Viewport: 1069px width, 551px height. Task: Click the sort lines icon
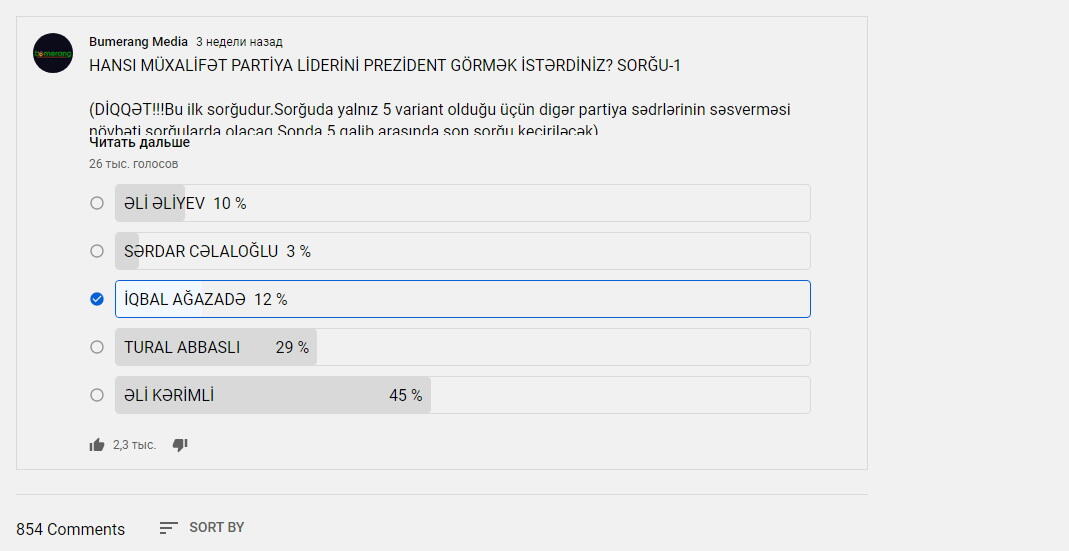pos(168,528)
